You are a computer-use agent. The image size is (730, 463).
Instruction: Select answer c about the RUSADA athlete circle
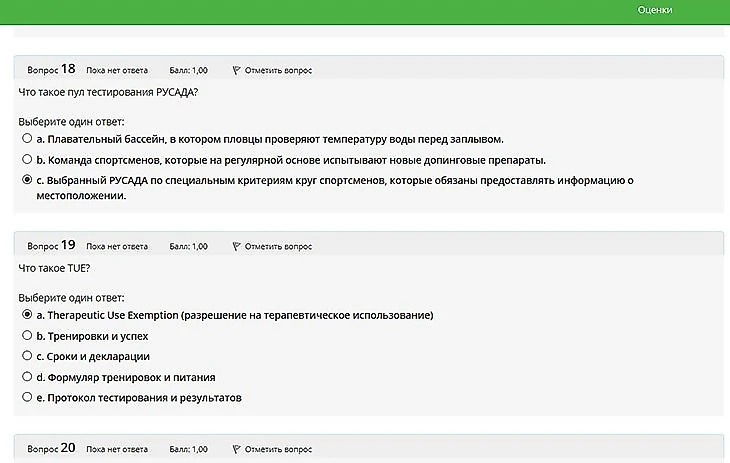27,180
